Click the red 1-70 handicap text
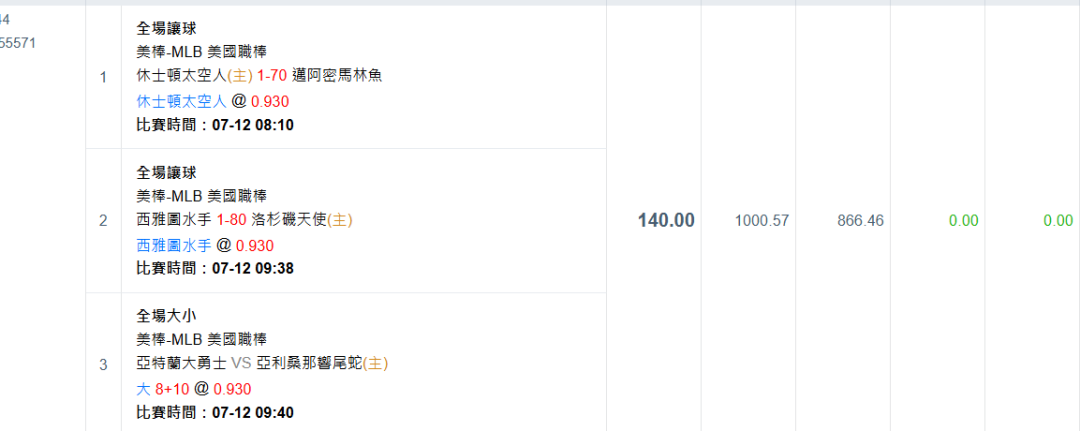This screenshot has height=431, width=1080. tap(271, 76)
